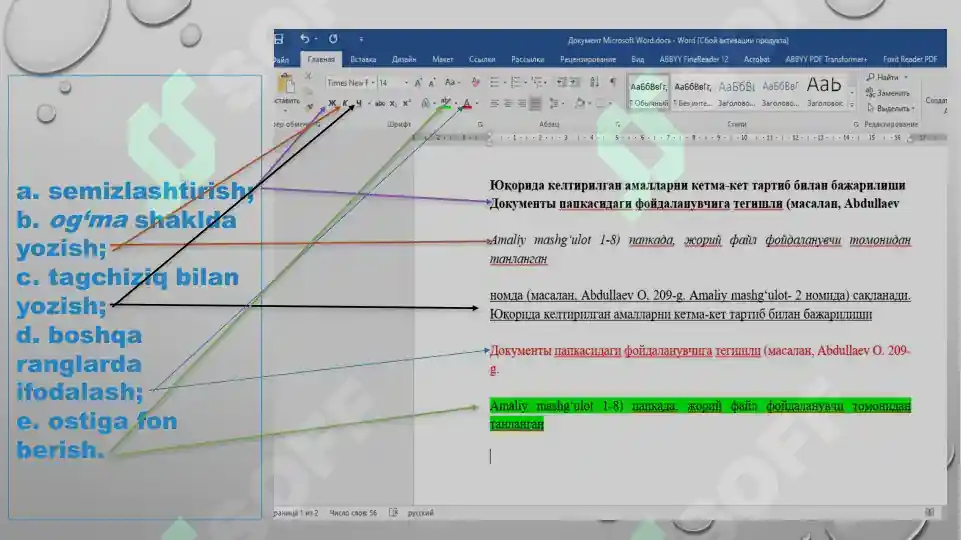Toggle center alignment
The width and height of the screenshot is (961, 540).
pos(507,104)
